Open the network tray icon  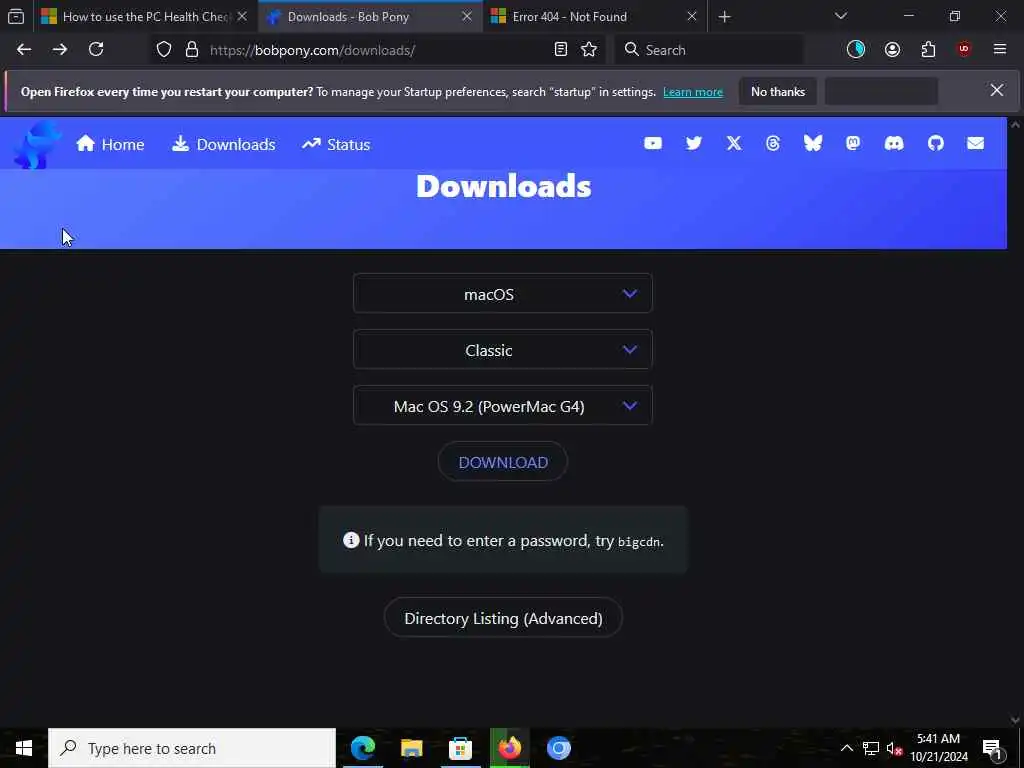[871, 748]
